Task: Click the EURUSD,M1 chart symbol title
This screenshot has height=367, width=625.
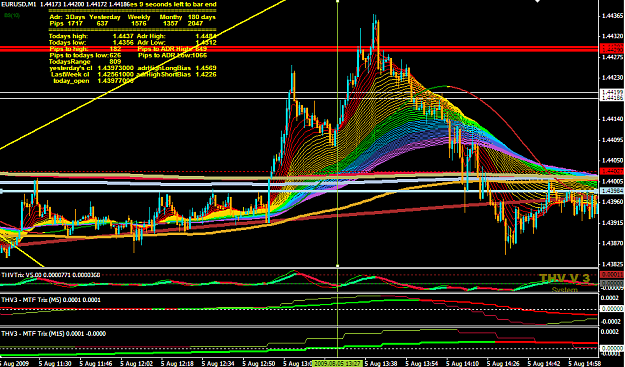Action: pos(18,4)
